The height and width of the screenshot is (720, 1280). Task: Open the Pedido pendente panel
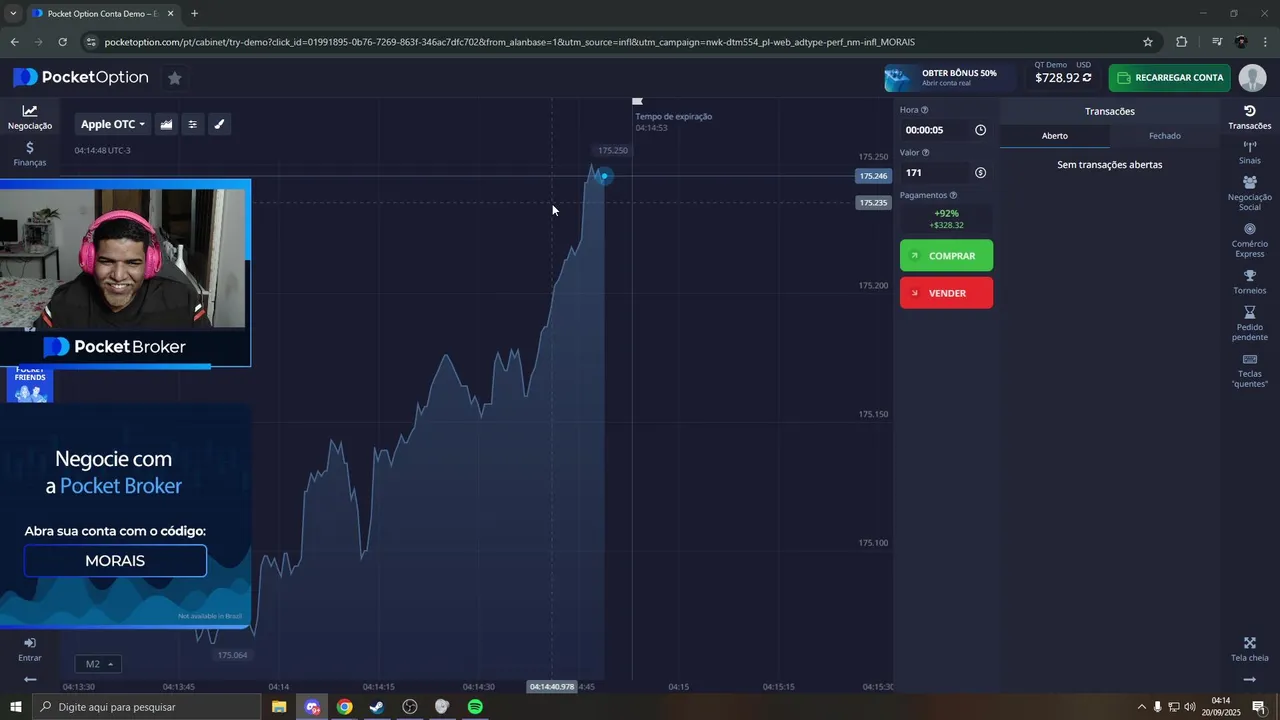(1250, 324)
